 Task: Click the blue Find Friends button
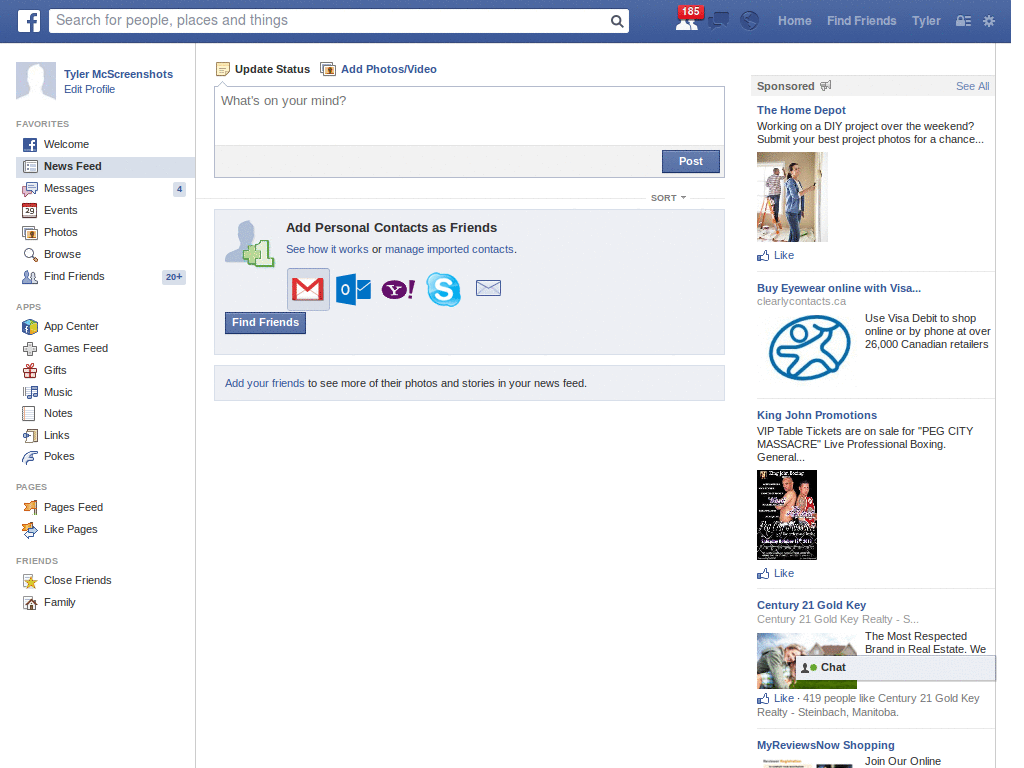click(265, 323)
